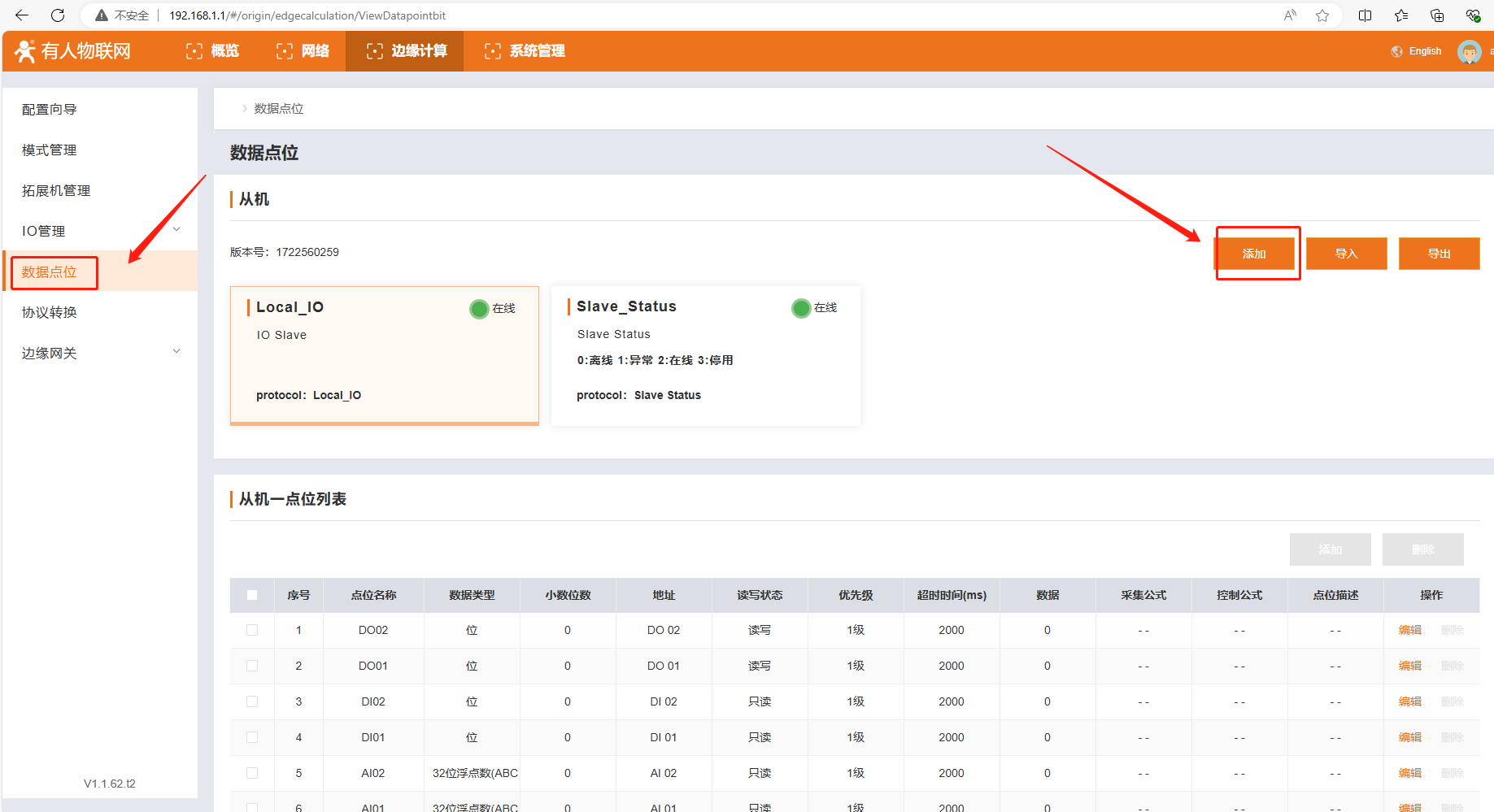
Task: Select the checkbox for row DI02
Action: click(252, 701)
